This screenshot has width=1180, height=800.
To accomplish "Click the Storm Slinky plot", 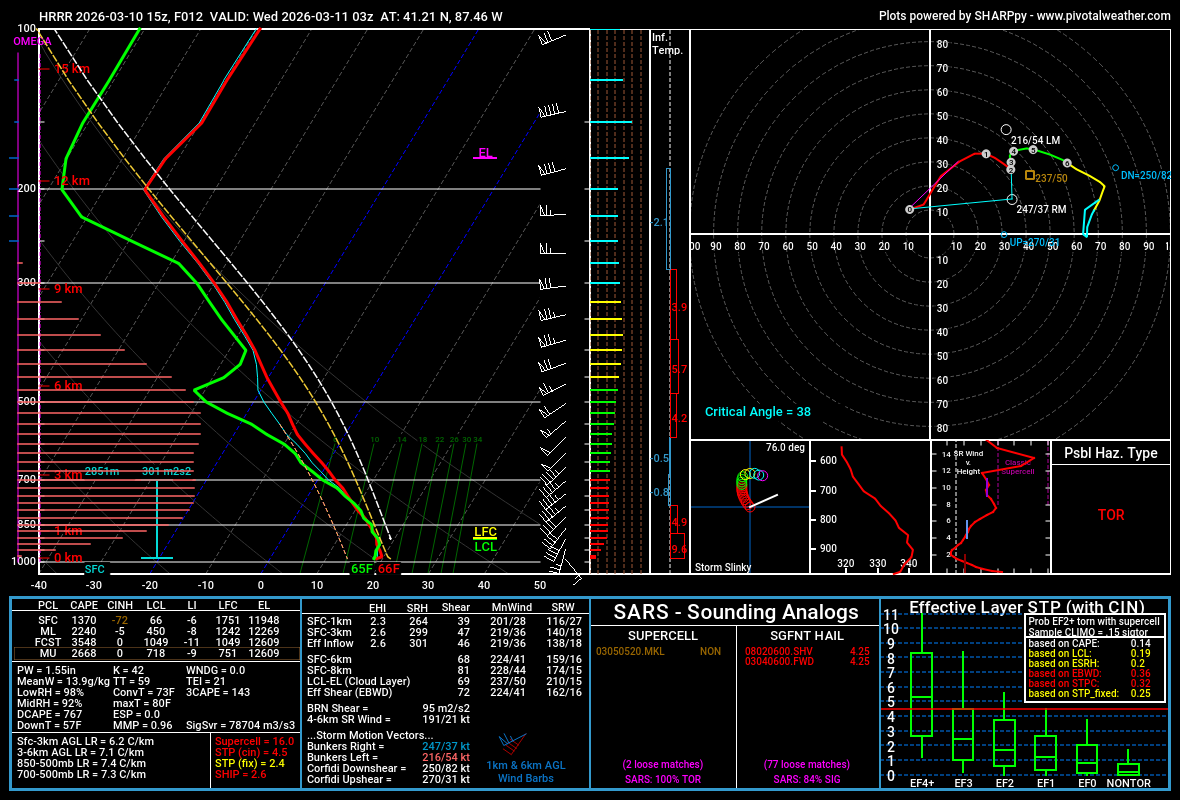I will point(750,507).
